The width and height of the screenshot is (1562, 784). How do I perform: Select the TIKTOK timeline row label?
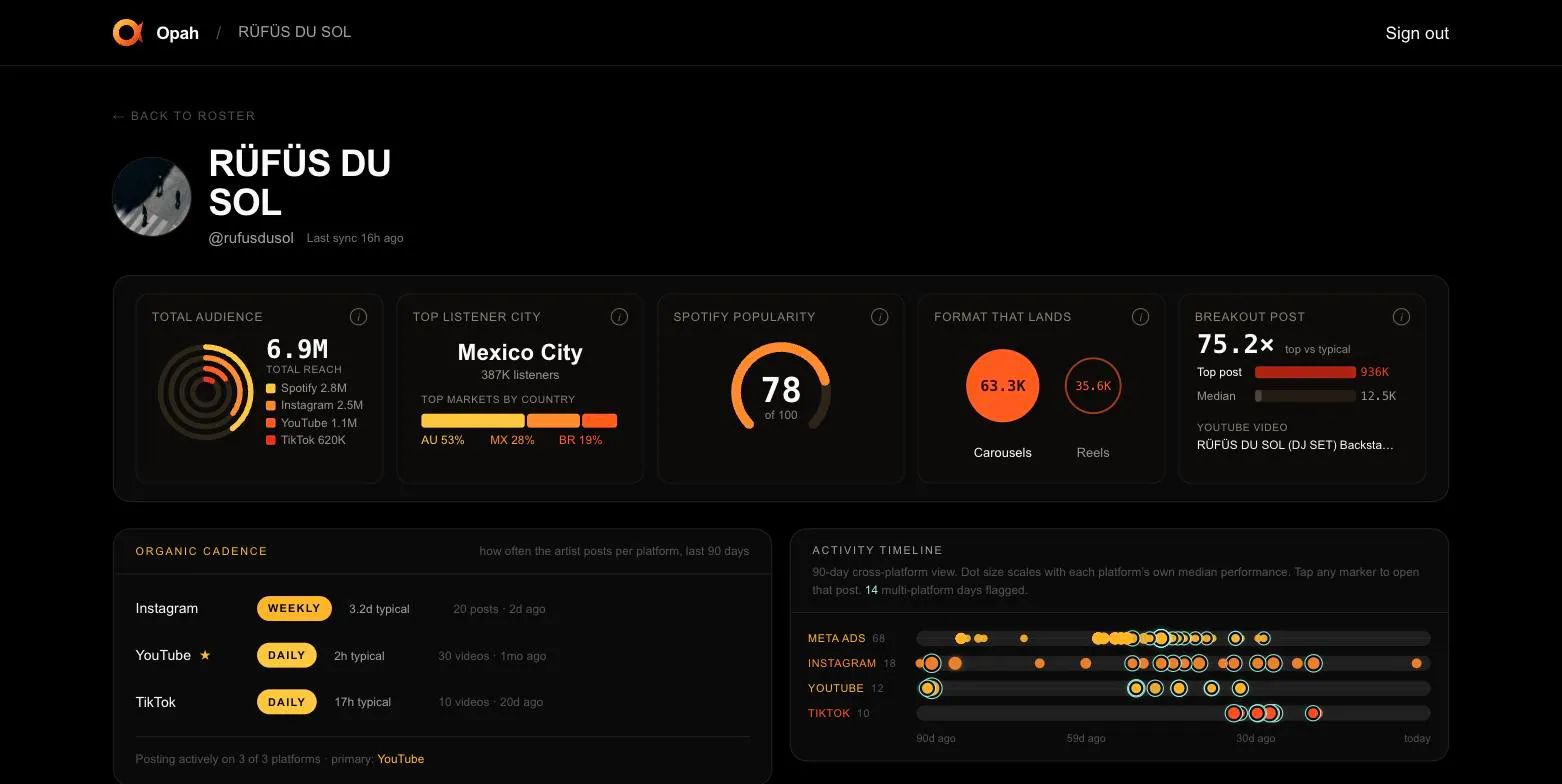(x=829, y=713)
